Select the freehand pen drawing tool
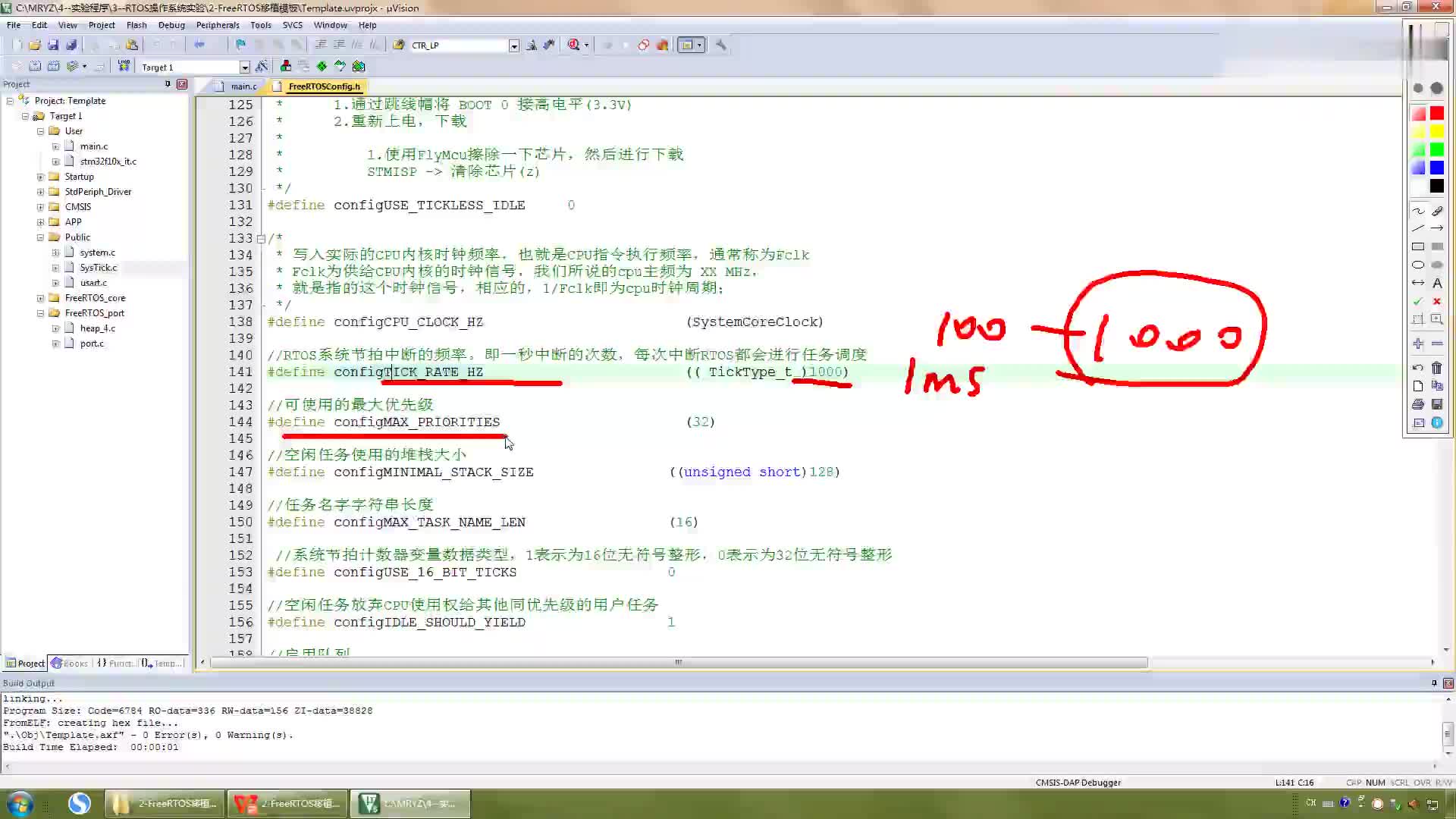 point(1417,210)
